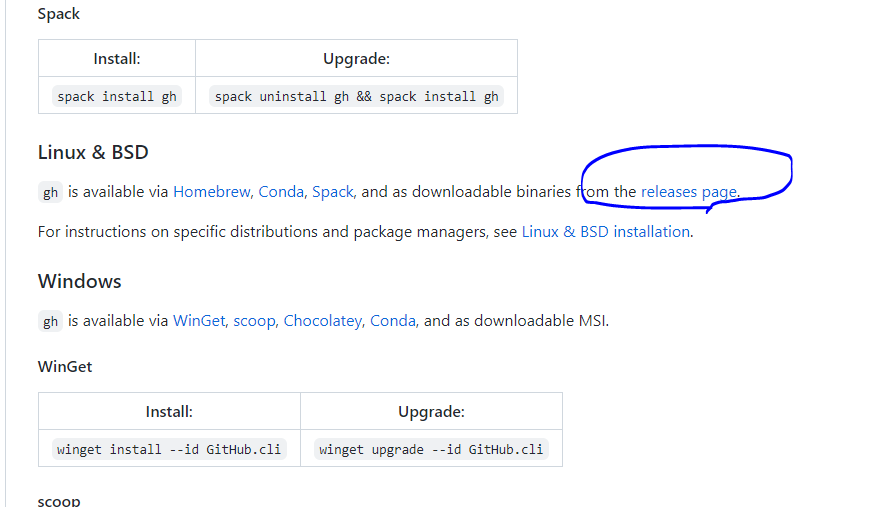Open the circled releases page link
The height and width of the screenshot is (507, 891).
(689, 192)
